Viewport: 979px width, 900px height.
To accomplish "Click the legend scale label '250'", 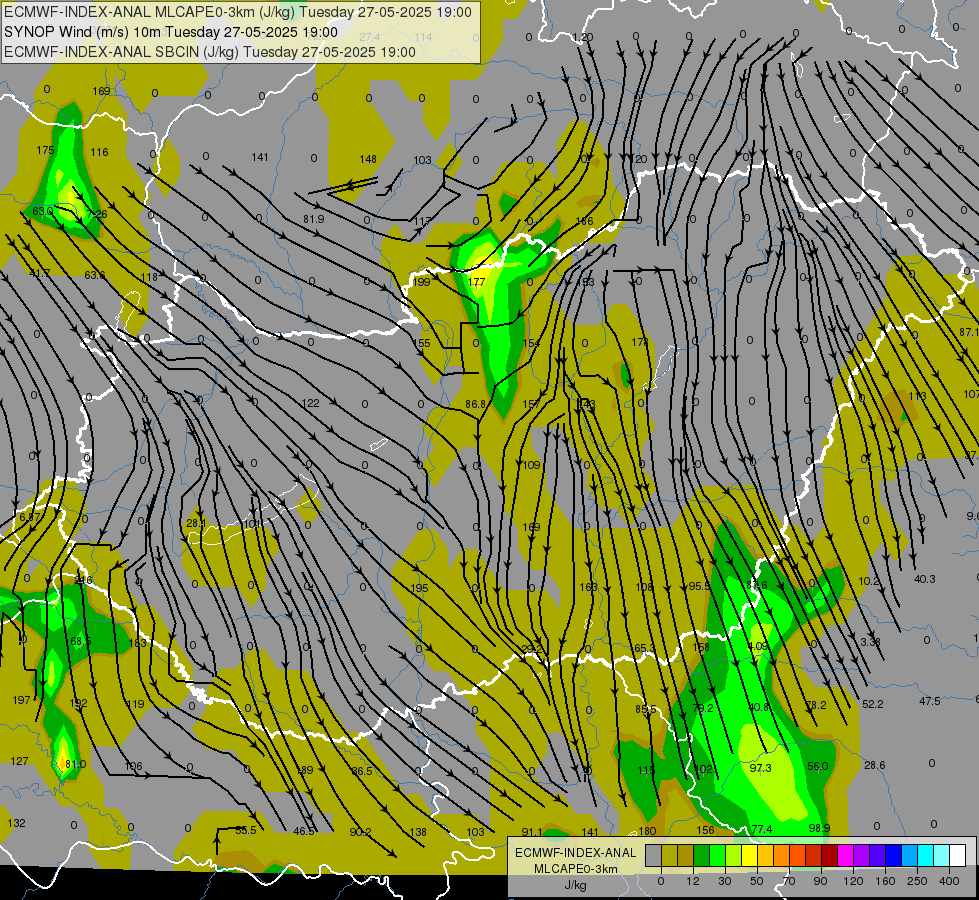I will point(917,881).
